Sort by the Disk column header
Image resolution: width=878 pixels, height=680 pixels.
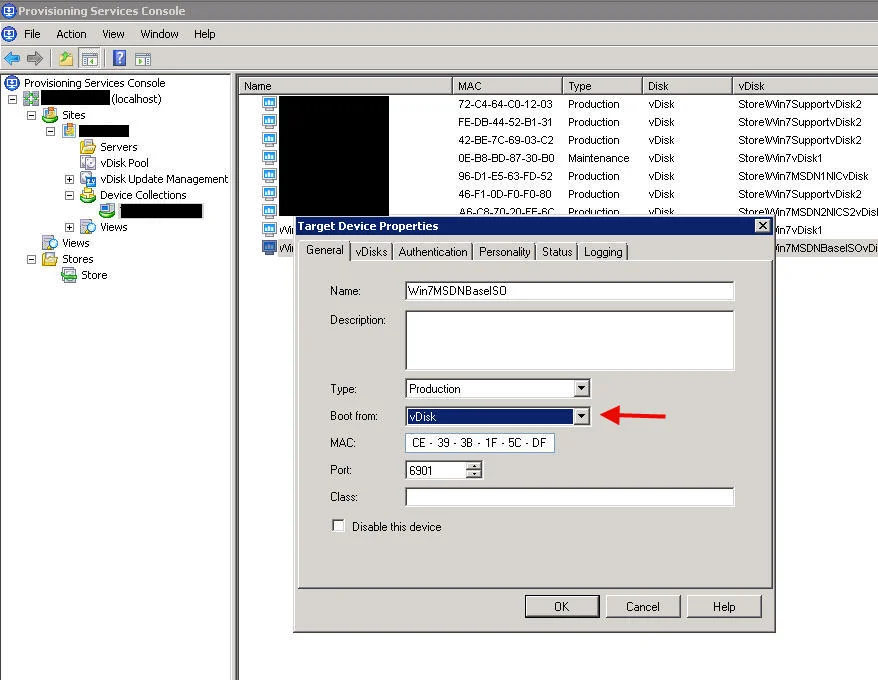click(x=687, y=86)
